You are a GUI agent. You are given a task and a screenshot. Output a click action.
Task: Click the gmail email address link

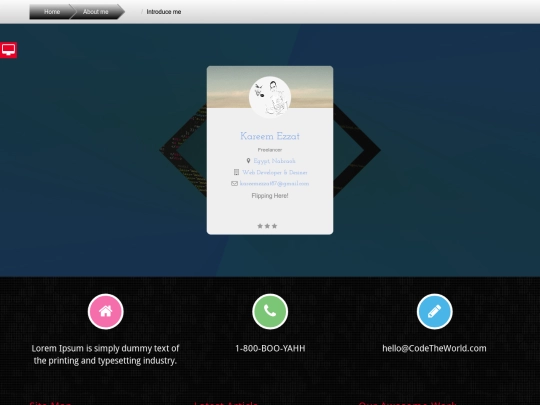tap(274, 184)
